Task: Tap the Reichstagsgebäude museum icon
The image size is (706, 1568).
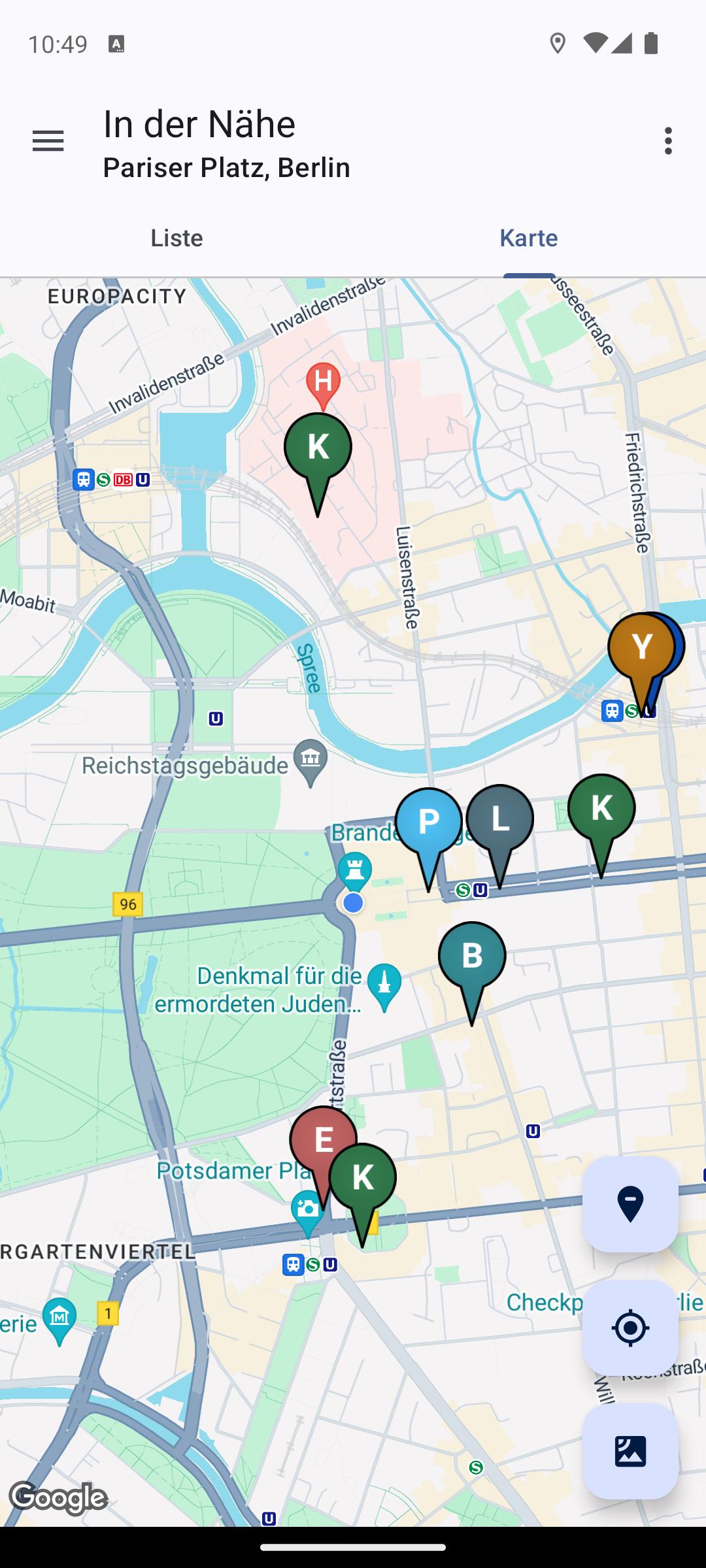Action: (311, 762)
